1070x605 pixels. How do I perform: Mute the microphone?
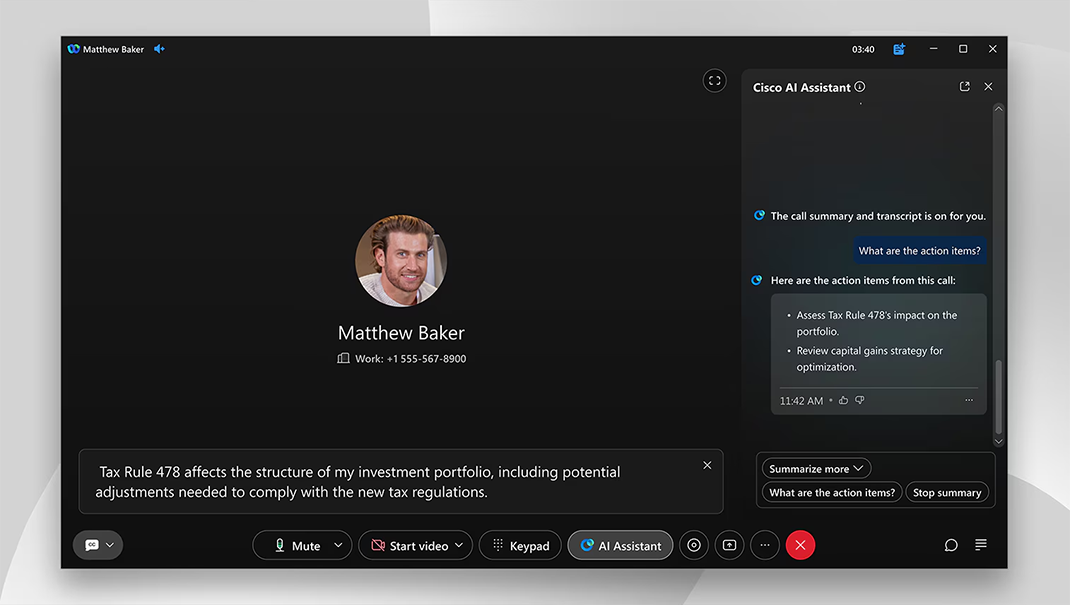click(298, 546)
